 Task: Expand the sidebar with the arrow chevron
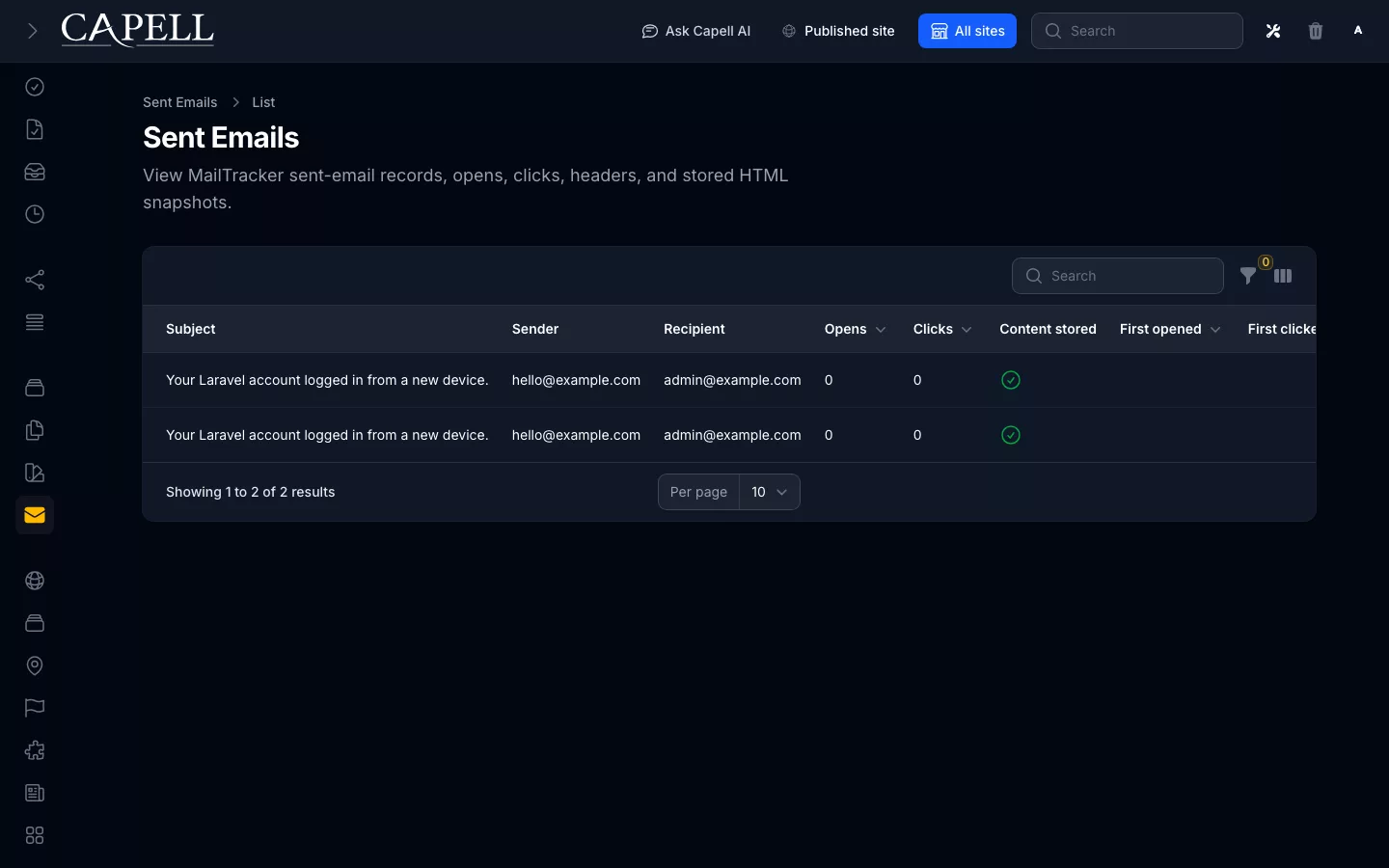(32, 31)
